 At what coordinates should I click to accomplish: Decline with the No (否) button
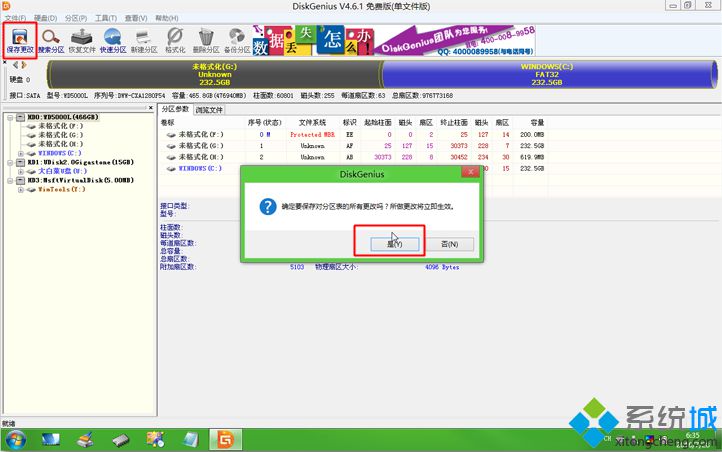tap(449, 244)
